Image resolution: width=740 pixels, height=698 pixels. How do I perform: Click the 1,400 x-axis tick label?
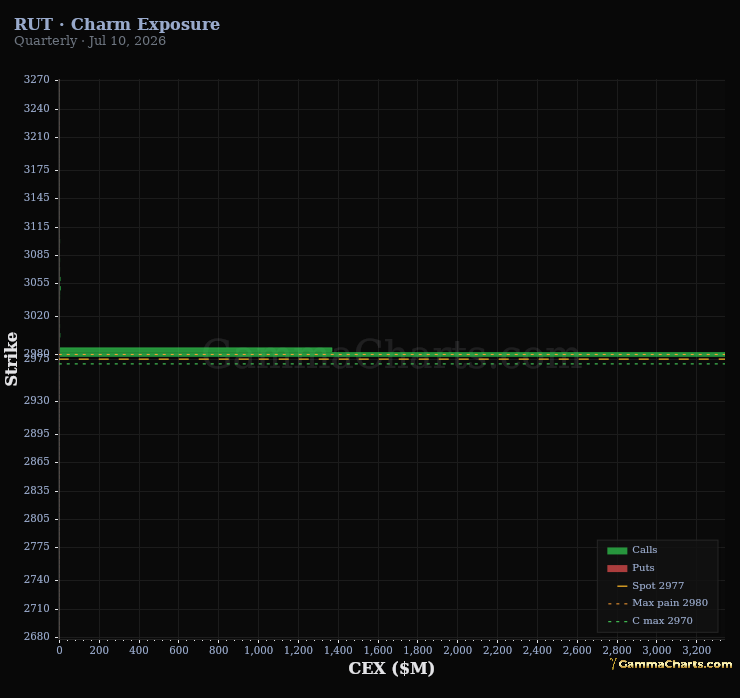click(x=338, y=650)
